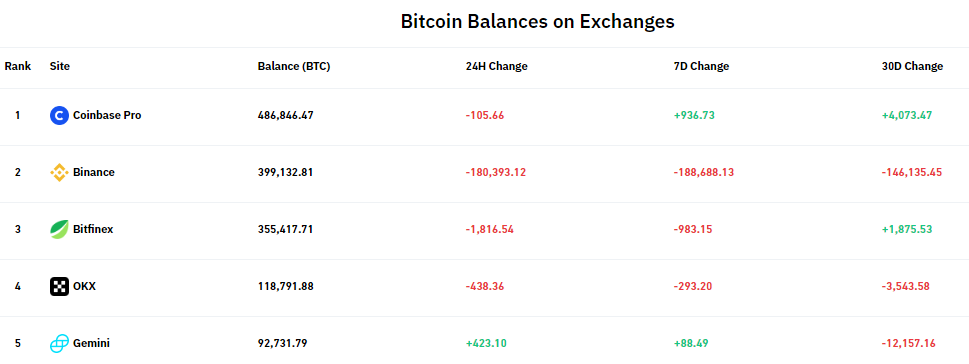969x364 pixels.
Task: Open the Coinbase Pro exchange link
Action: 107,115
